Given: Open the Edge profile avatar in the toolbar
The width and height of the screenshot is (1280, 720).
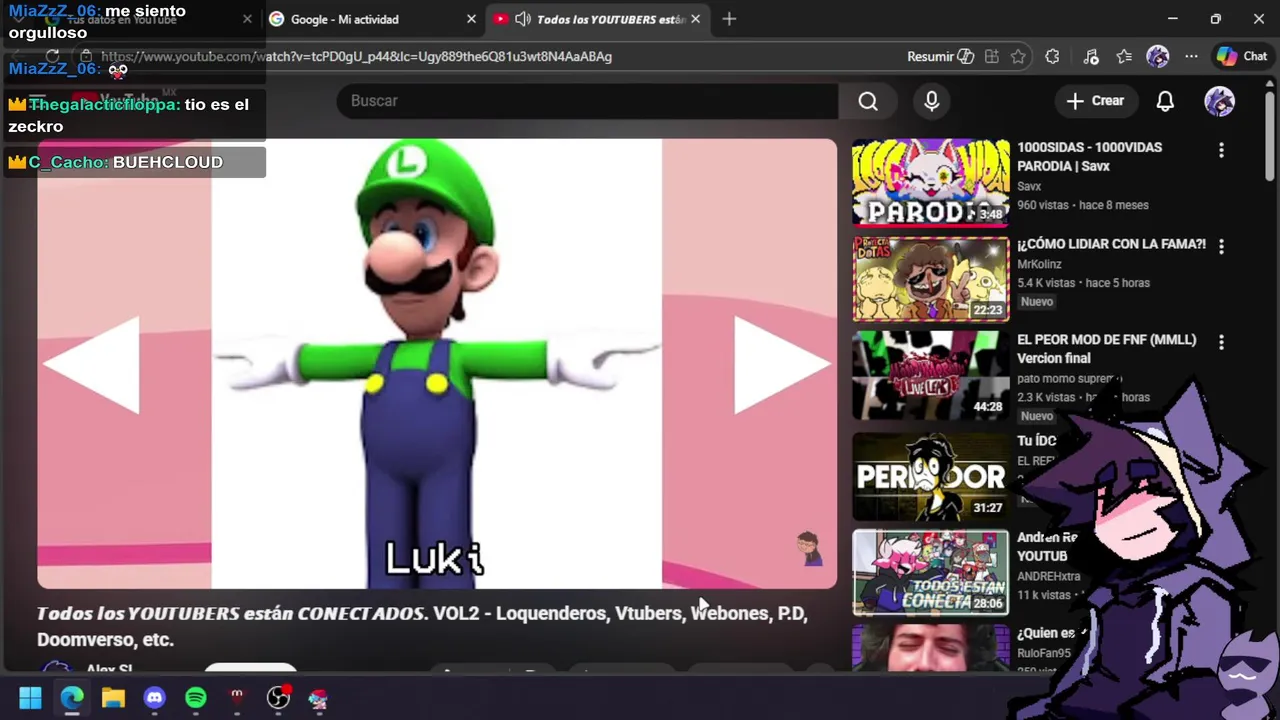Looking at the screenshot, I should 1158,57.
